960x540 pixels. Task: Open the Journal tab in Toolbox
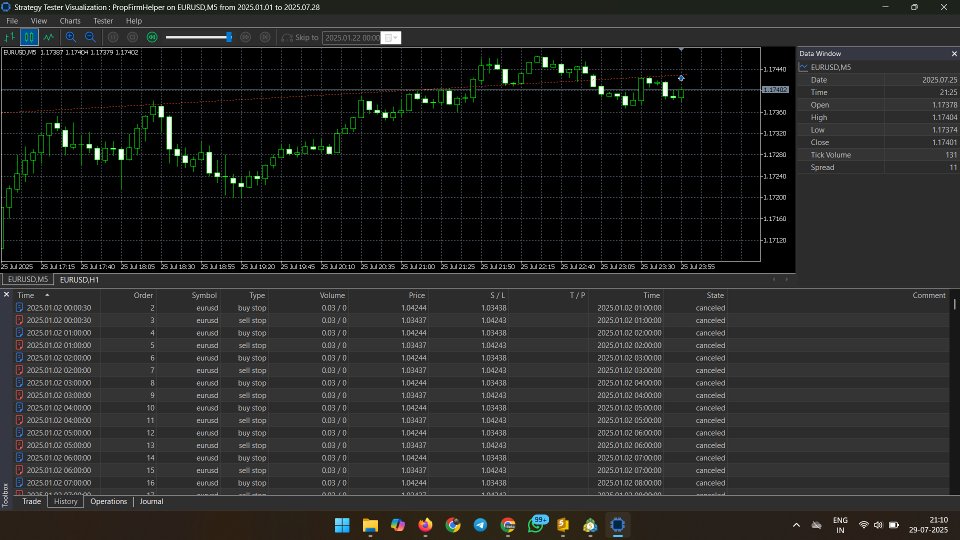tap(151, 501)
